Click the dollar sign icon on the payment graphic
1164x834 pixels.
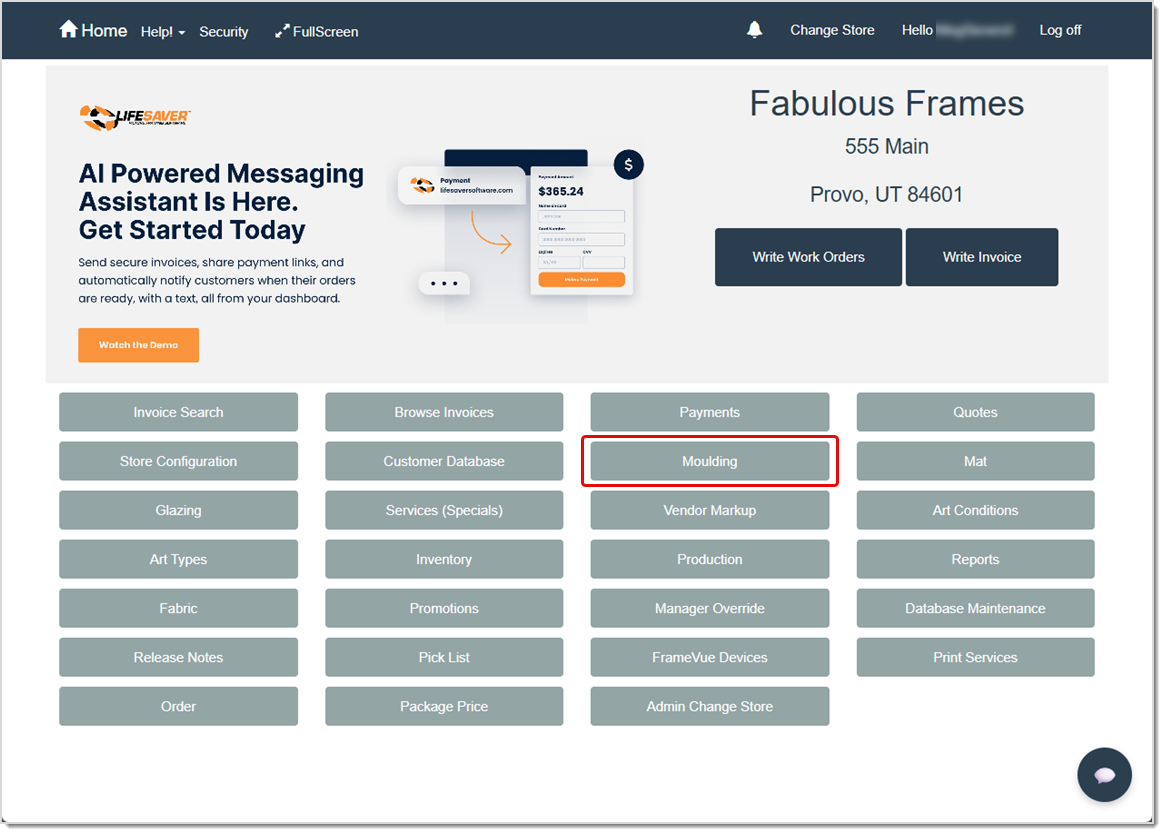pyautogui.click(x=628, y=164)
